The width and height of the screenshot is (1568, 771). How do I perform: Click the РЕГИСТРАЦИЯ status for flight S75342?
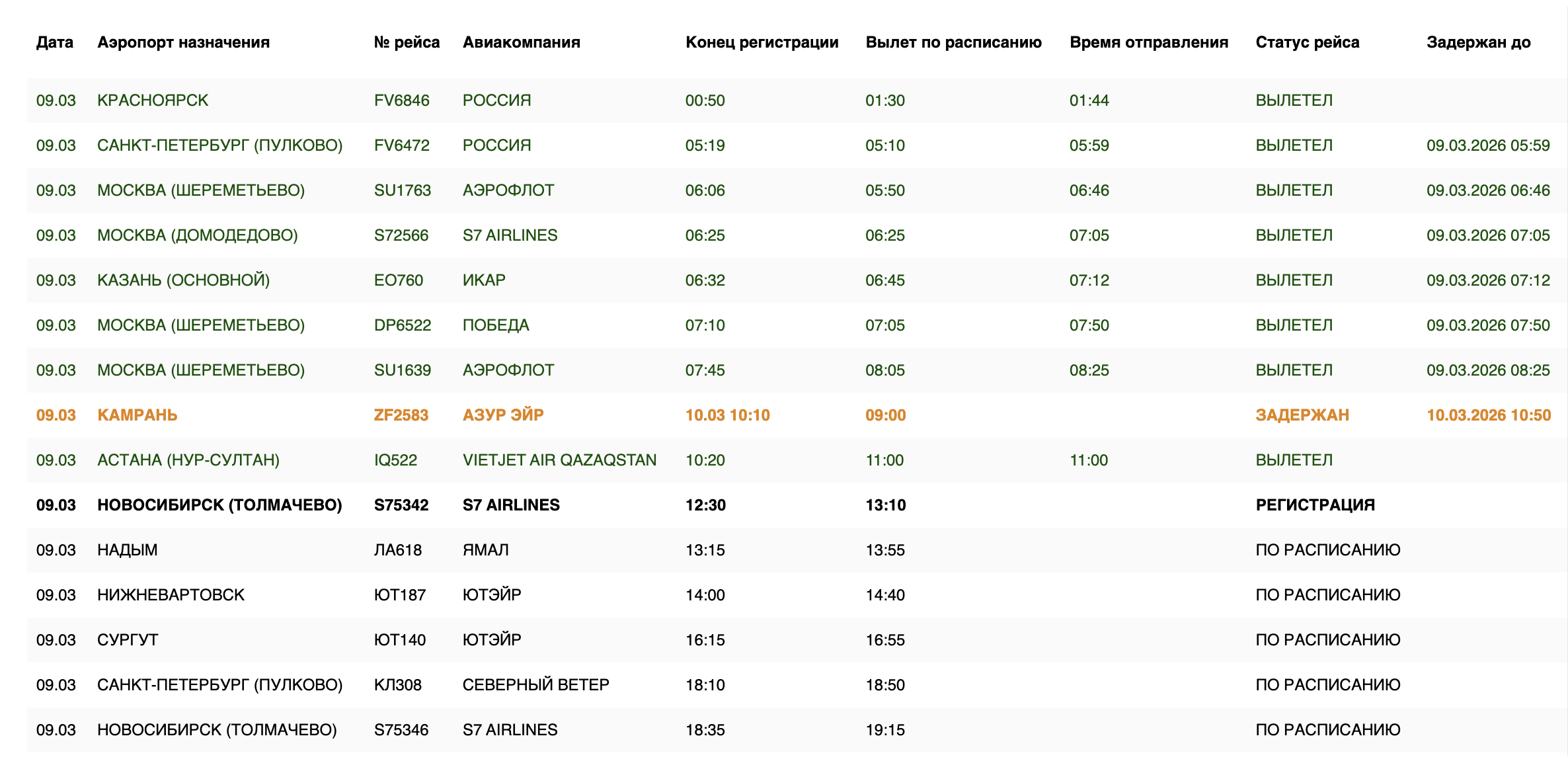click(1315, 505)
